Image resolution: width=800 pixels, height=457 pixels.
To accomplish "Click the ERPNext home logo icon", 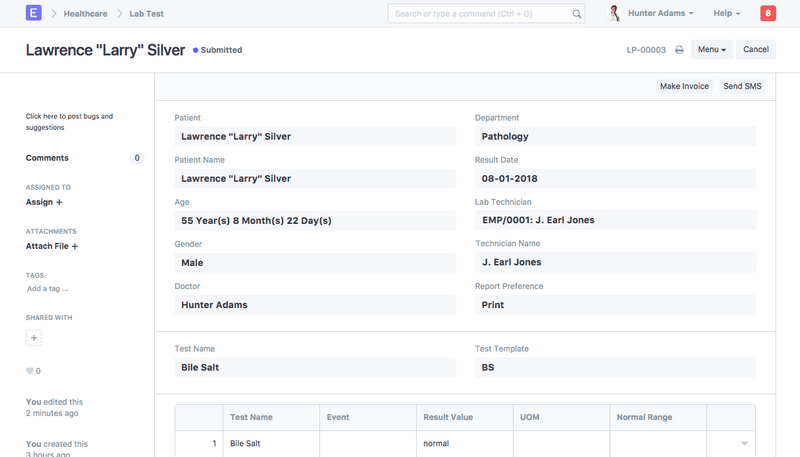I will pyautogui.click(x=35, y=14).
